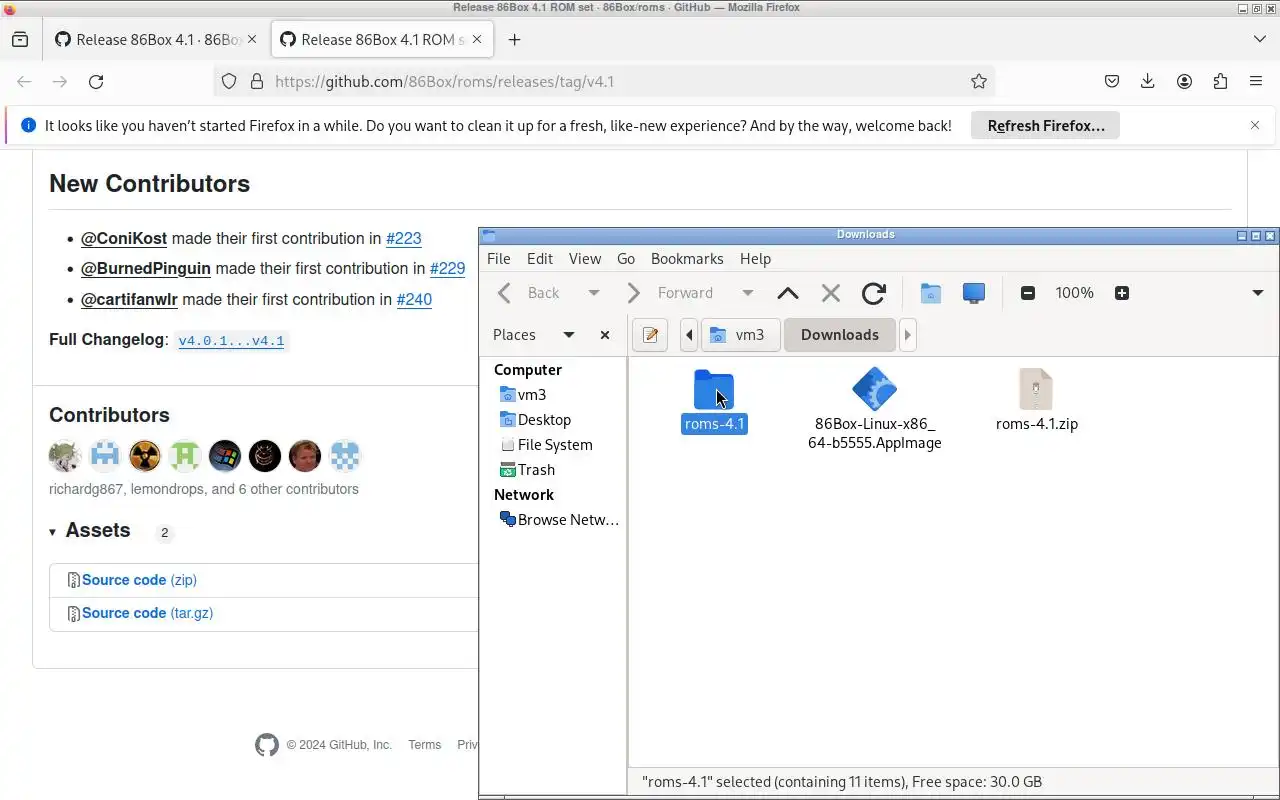Save page to Pocket

coord(1112,82)
